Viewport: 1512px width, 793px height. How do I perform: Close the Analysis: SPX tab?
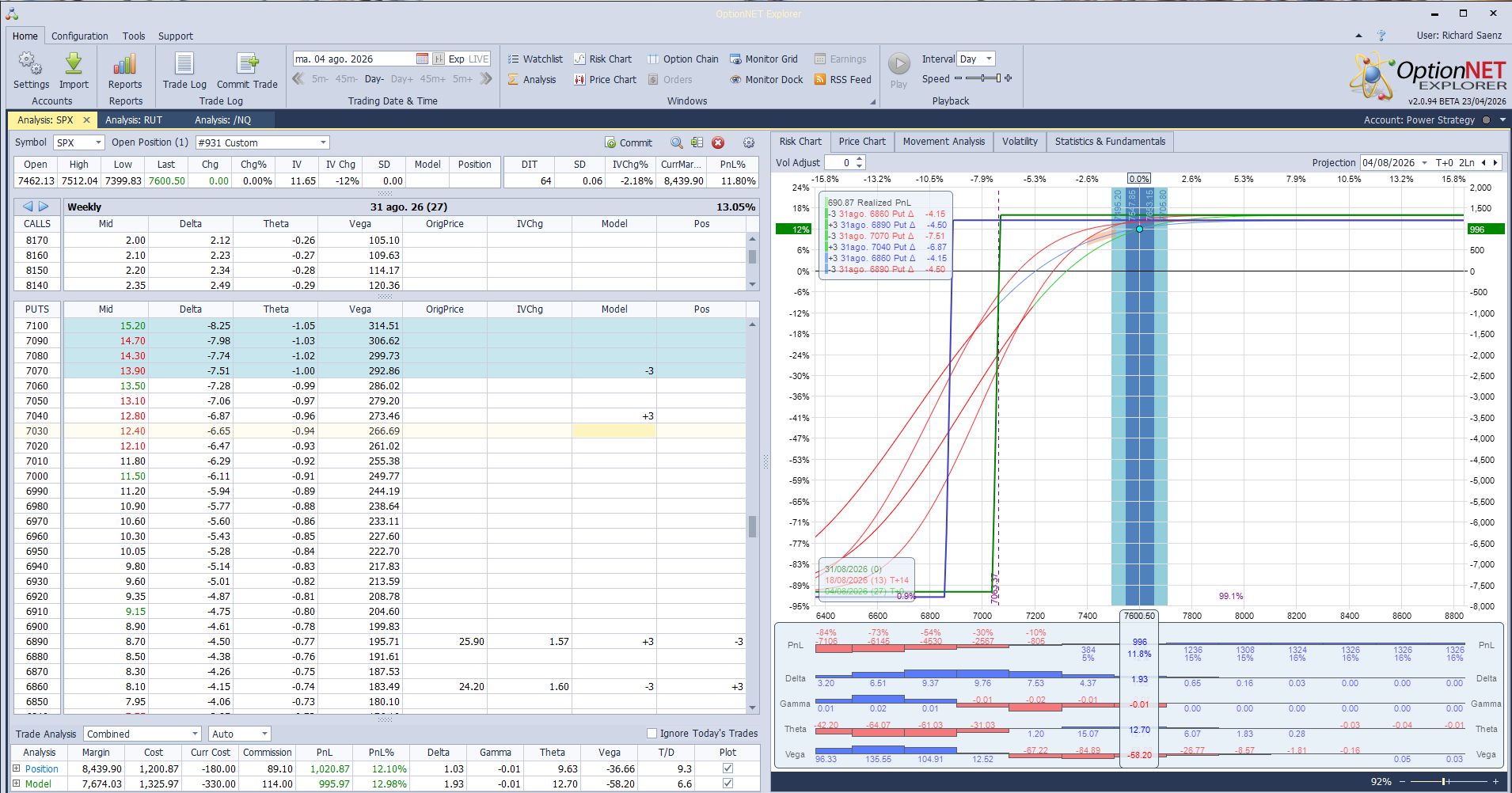(87, 120)
